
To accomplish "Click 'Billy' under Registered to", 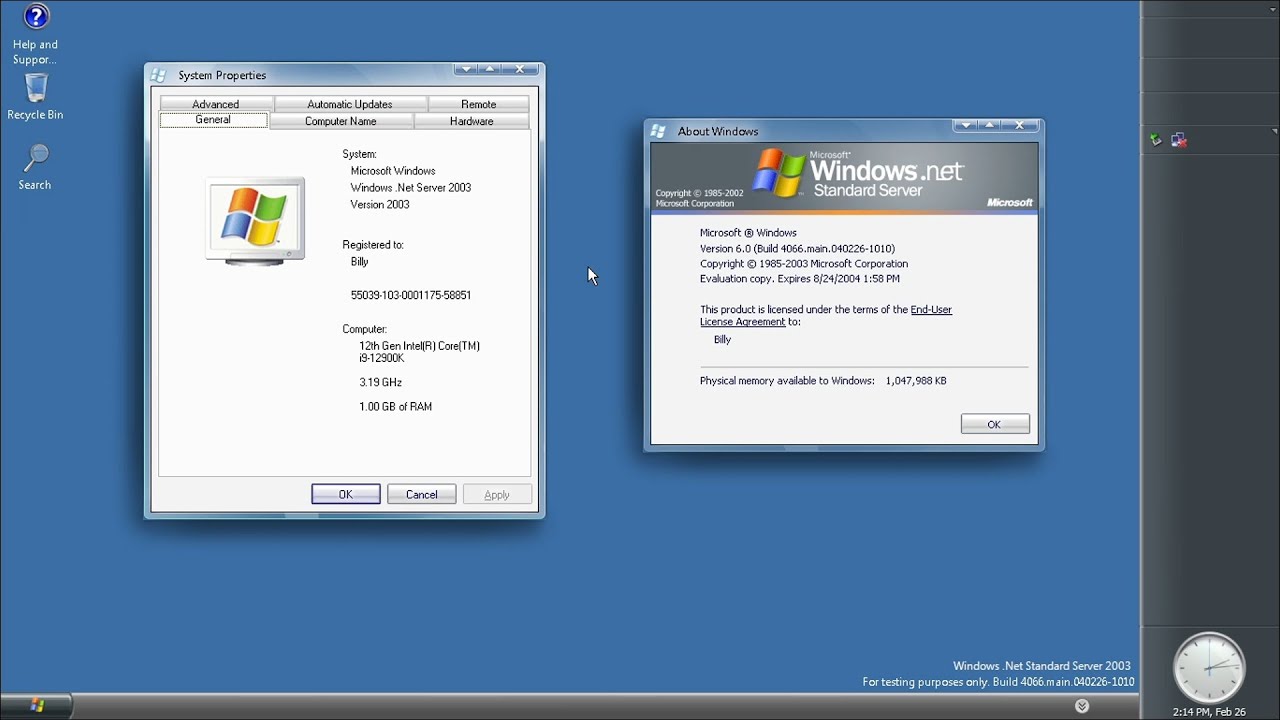I will [360, 262].
